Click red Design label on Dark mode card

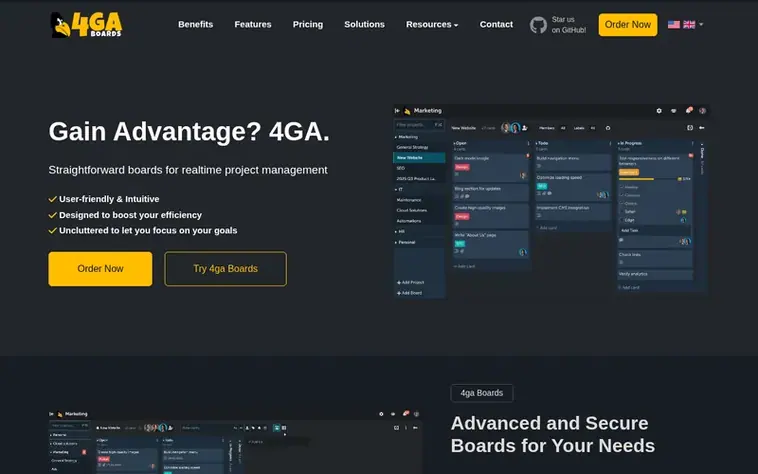(x=462, y=167)
